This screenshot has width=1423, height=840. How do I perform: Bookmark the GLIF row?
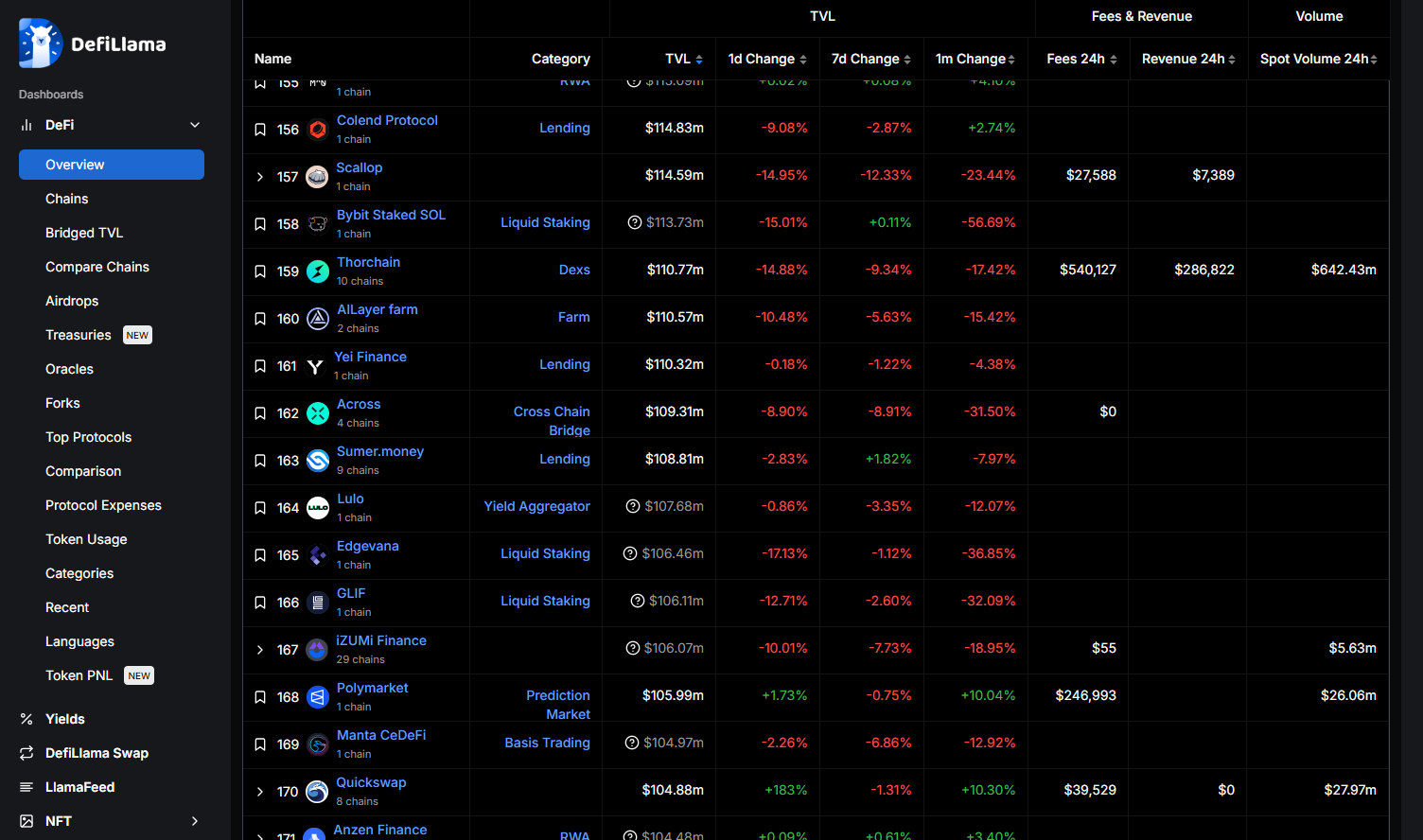click(x=260, y=603)
